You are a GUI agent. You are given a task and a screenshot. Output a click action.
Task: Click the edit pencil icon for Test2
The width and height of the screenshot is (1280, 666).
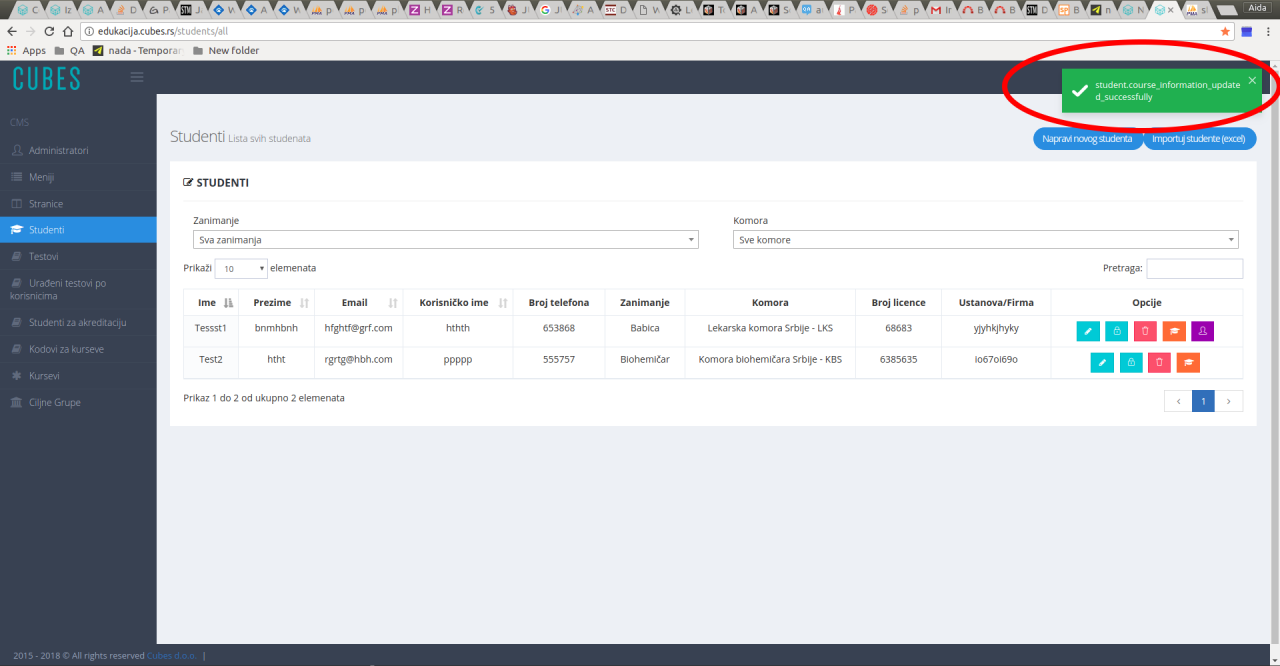(1102, 363)
